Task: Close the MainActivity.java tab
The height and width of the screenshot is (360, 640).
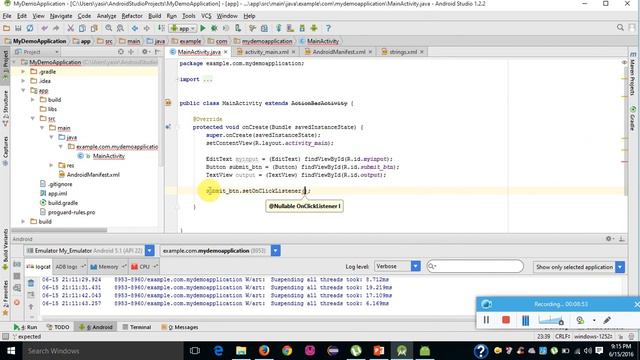Action: (225, 52)
